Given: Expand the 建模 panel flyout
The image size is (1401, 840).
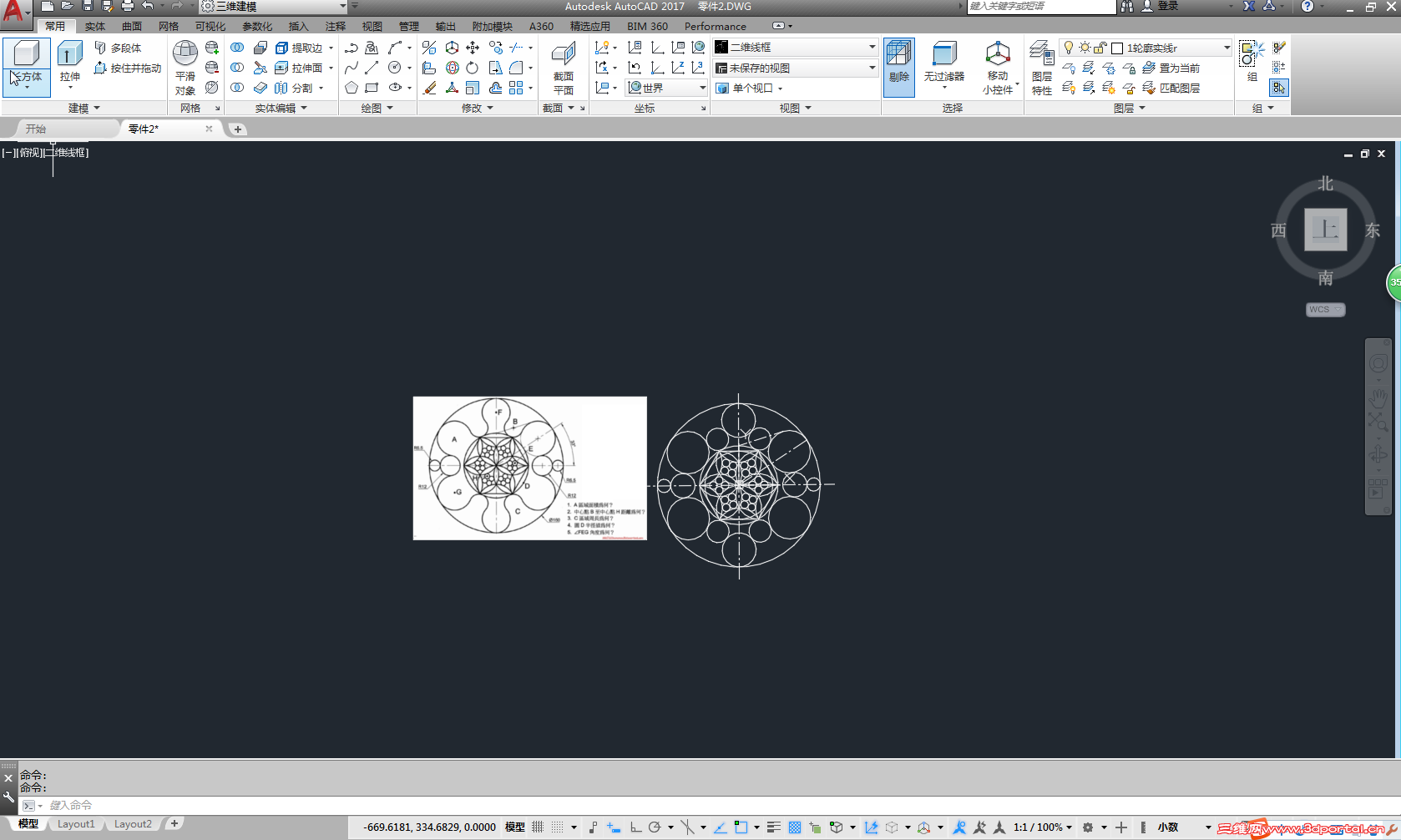Looking at the screenshot, I should 83,108.
